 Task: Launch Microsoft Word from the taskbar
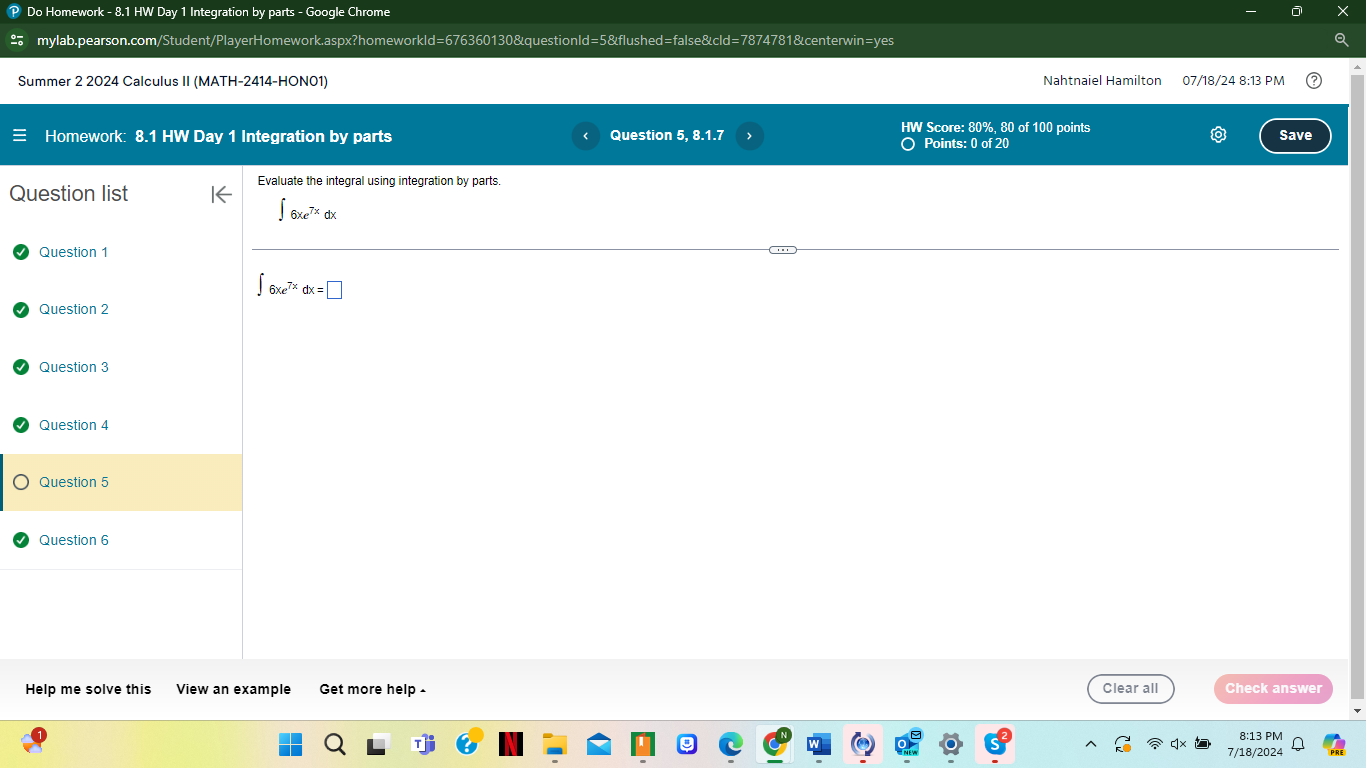[818, 744]
